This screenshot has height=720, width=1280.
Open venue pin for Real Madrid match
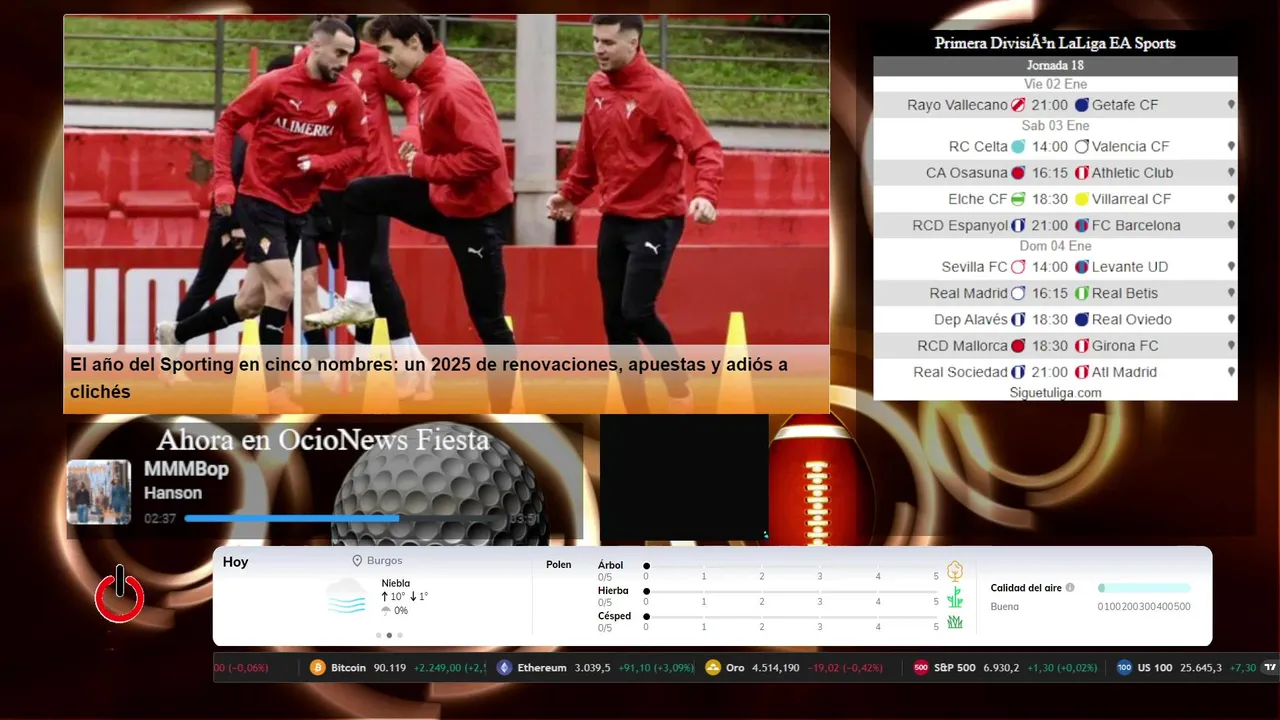(x=1231, y=293)
